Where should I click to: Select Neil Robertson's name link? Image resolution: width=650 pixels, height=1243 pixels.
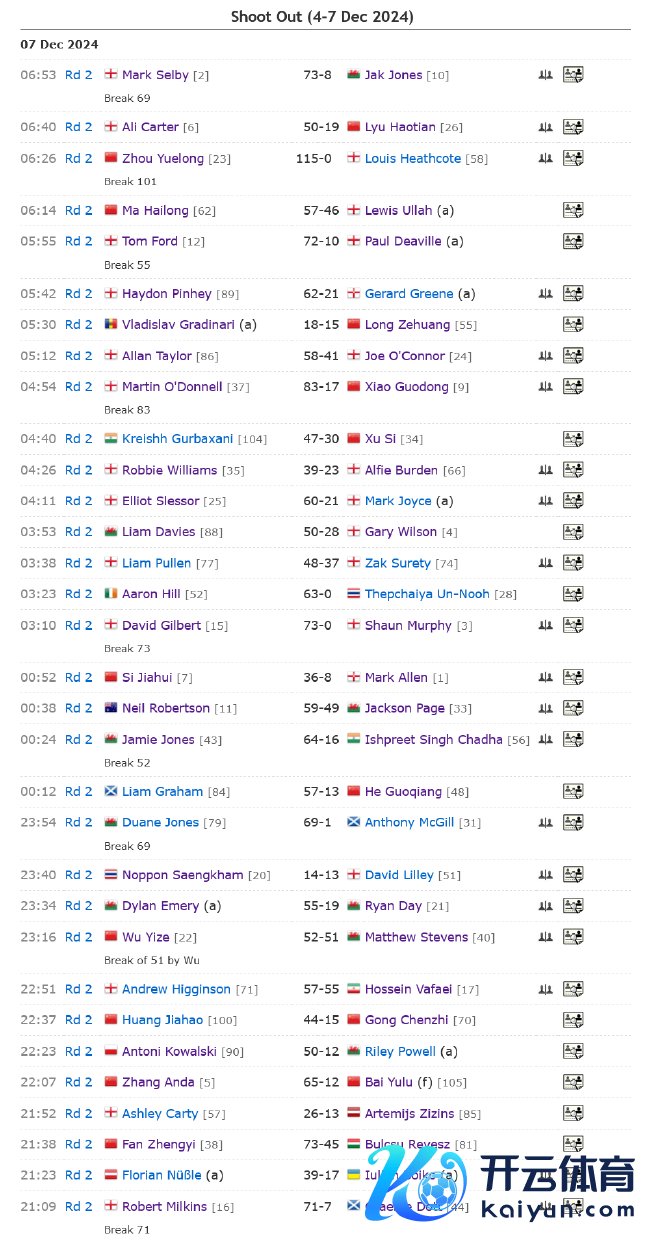pos(166,708)
